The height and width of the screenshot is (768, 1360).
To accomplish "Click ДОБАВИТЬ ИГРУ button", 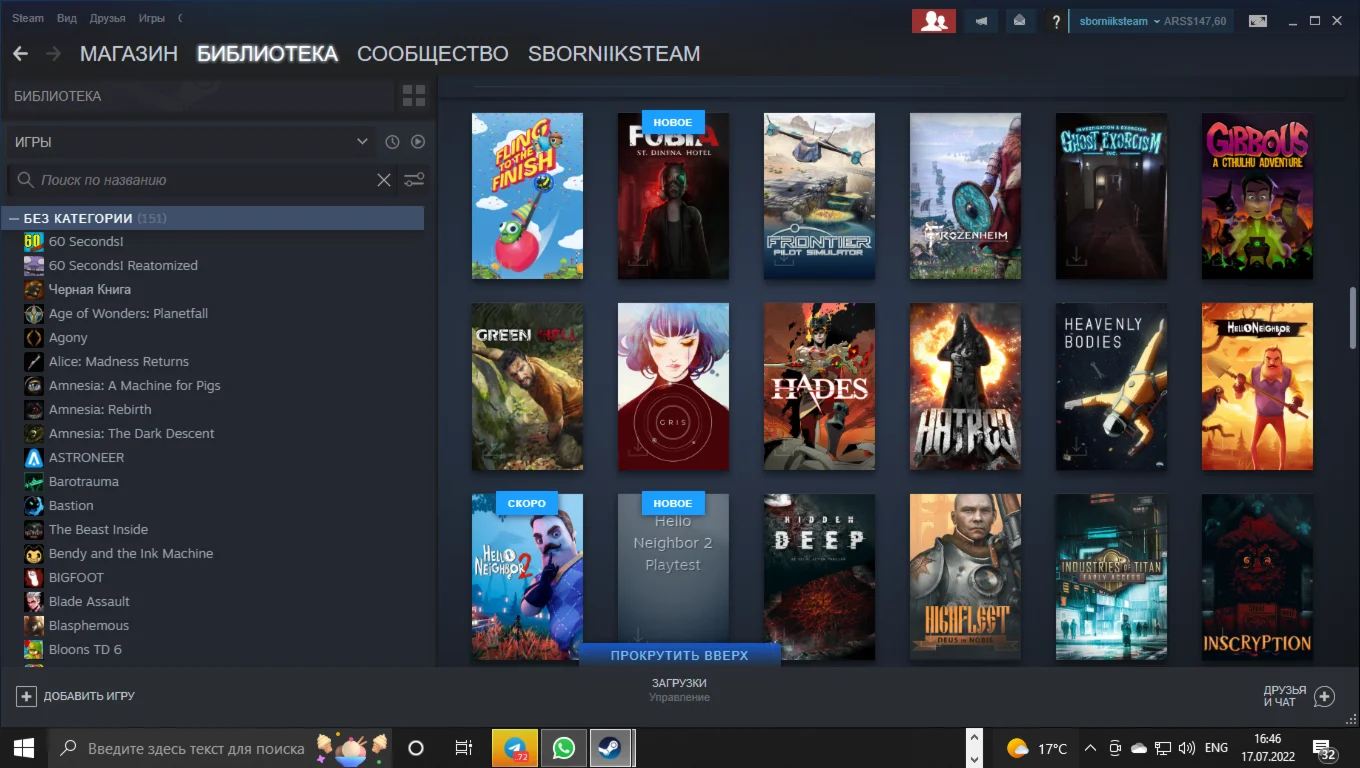I will point(76,696).
